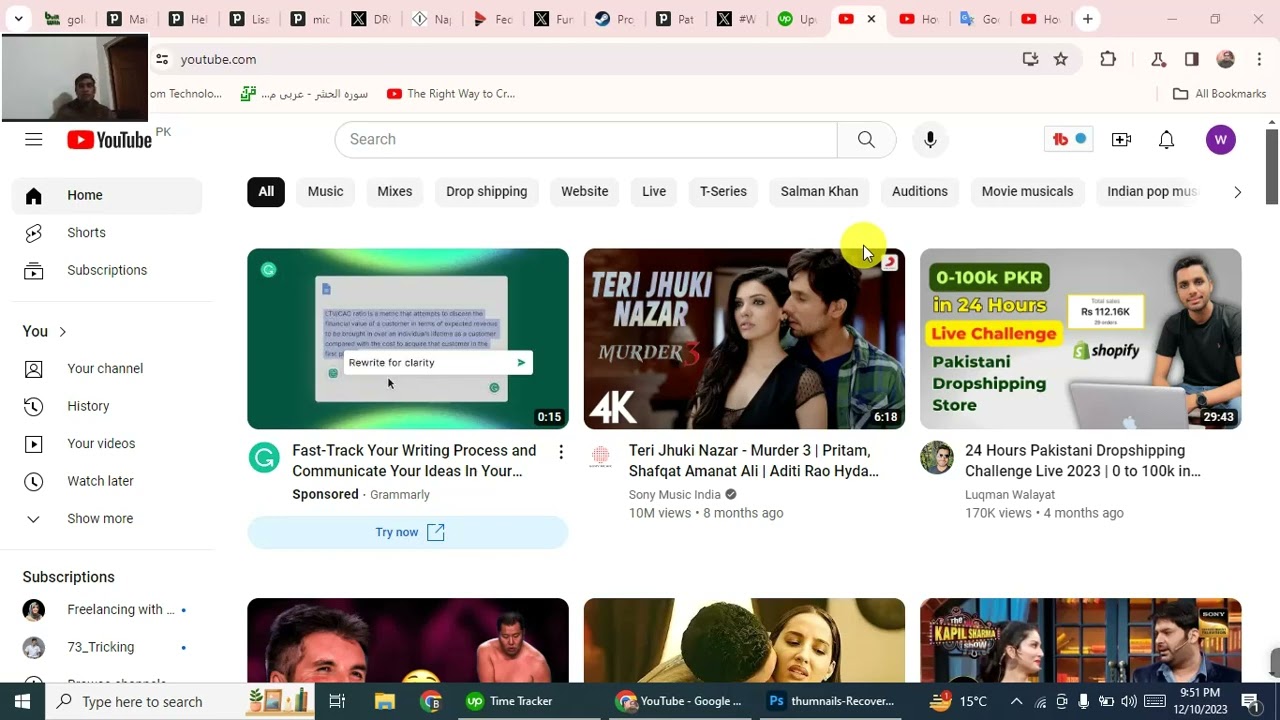Bookmark this page with the star
Screen dimensions: 1280x720
coord(1061,59)
